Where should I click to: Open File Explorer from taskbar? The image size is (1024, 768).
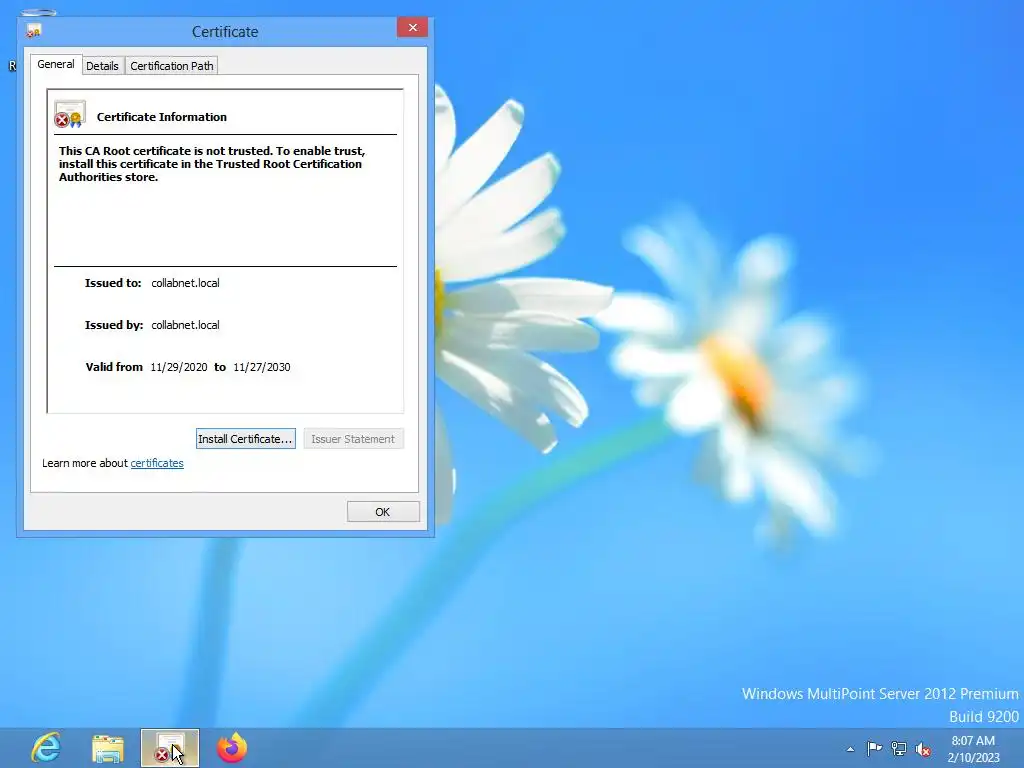pos(108,748)
